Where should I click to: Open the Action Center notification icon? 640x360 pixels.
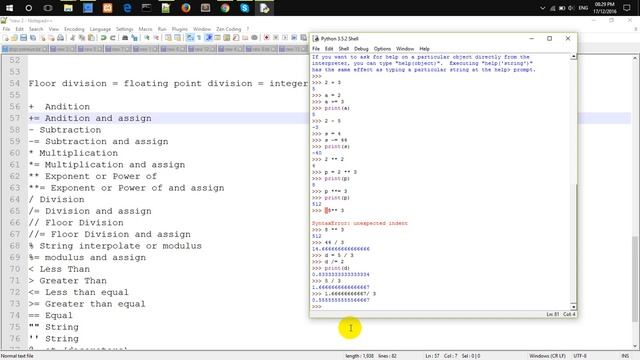(x=627, y=8)
